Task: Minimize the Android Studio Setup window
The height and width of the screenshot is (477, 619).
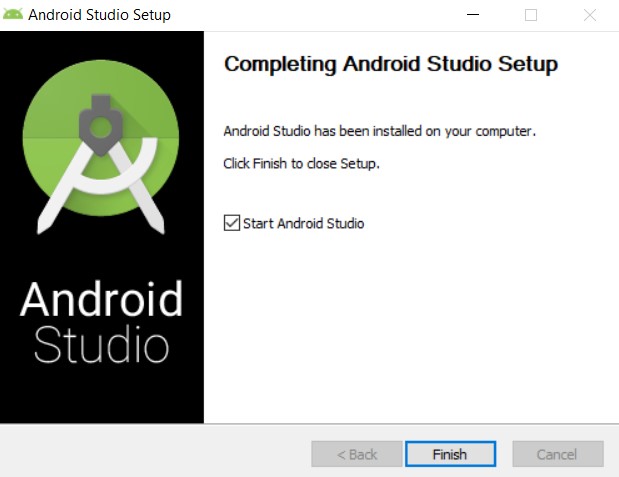Action: pos(472,15)
